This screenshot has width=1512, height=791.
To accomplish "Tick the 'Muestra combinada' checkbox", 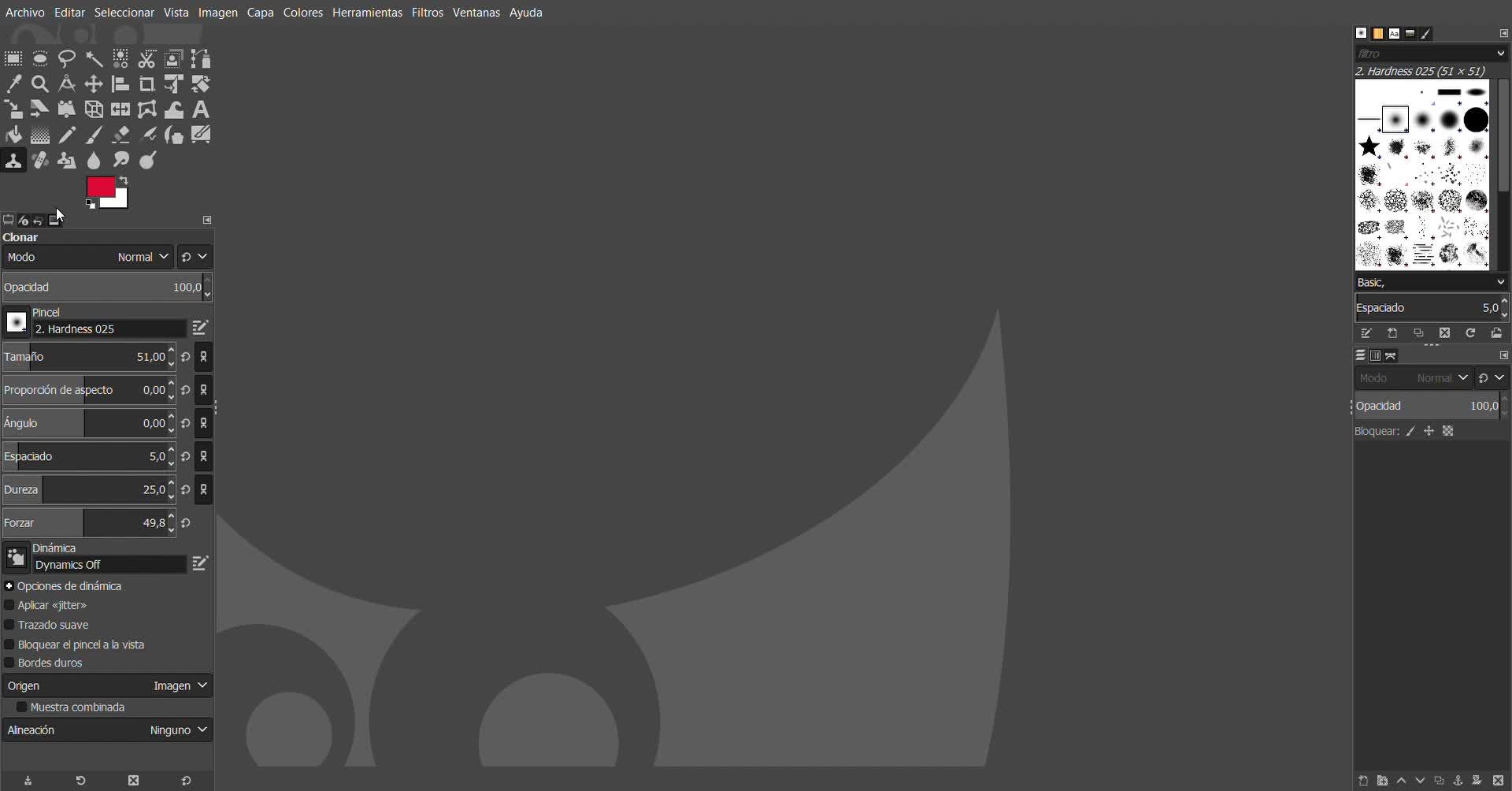I will [x=22, y=707].
